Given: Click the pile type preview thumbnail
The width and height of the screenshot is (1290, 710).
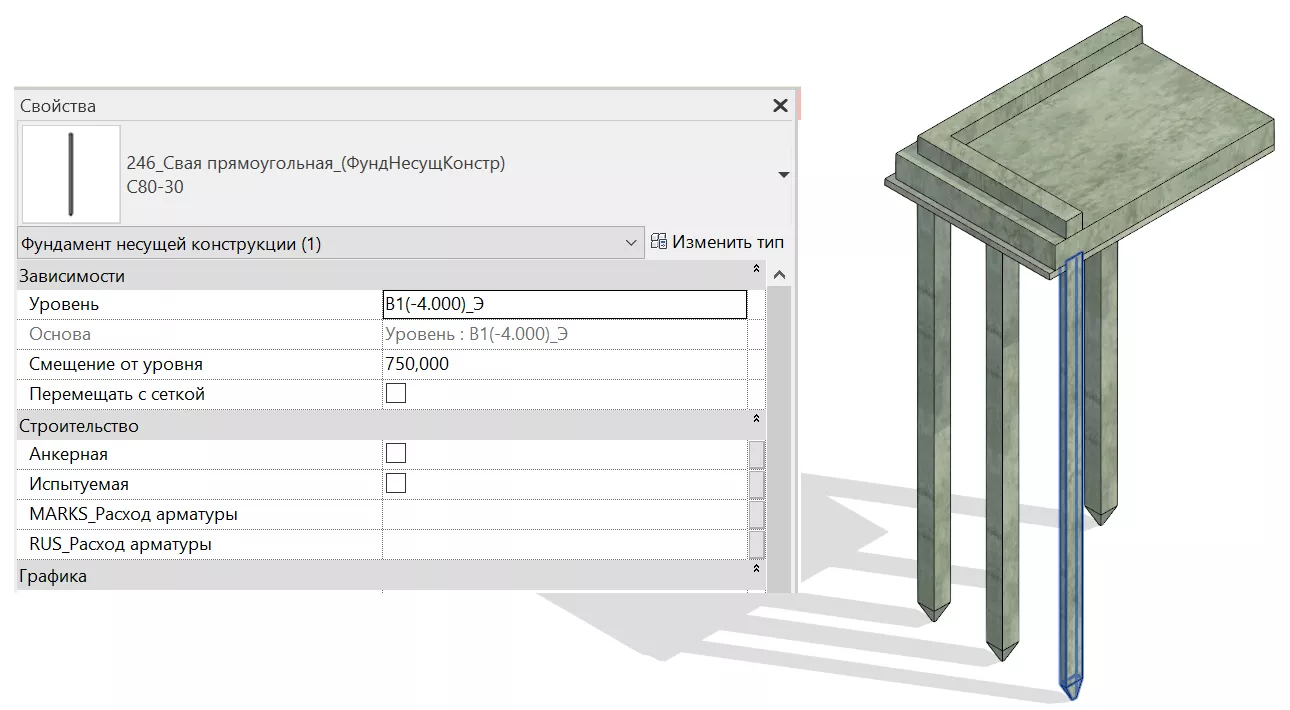Looking at the screenshot, I should [71, 174].
